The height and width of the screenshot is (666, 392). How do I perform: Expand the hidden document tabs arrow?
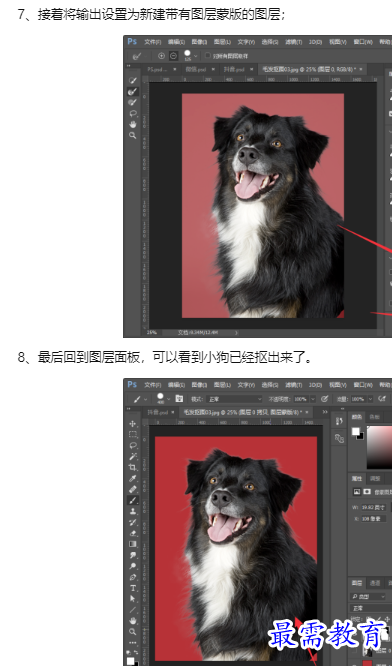coord(325,412)
